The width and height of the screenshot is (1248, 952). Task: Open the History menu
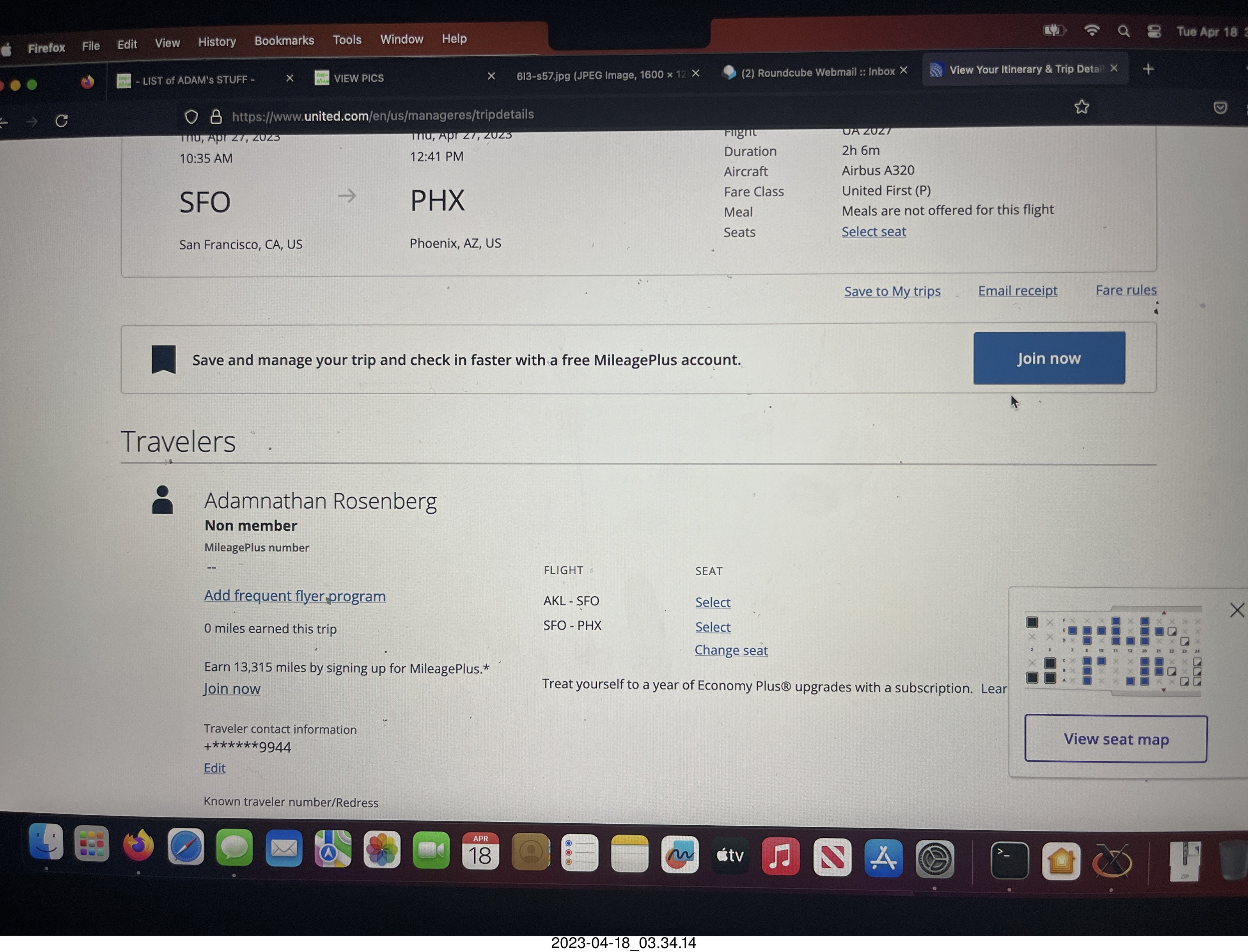(x=216, y=42)
